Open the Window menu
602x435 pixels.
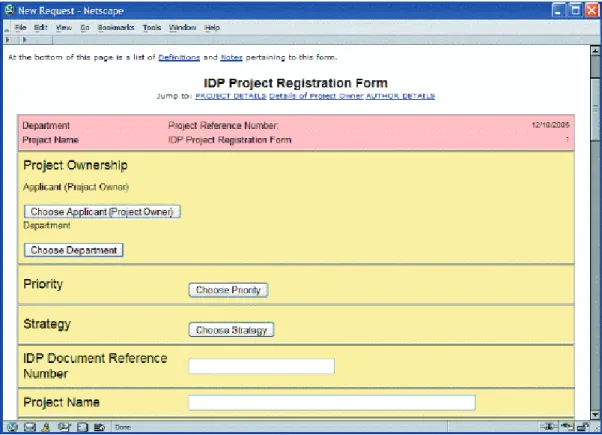[x=182, y=27]
